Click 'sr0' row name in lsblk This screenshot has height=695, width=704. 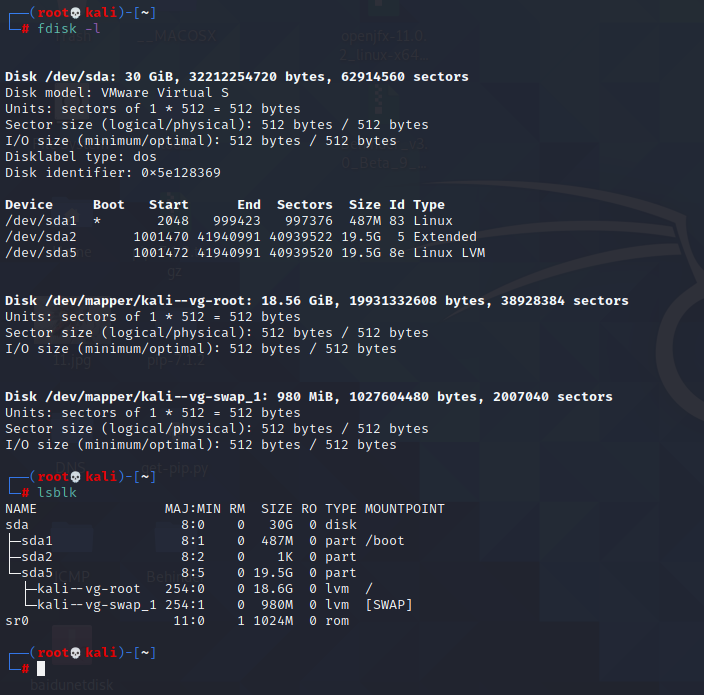click(x=17, y=621)
